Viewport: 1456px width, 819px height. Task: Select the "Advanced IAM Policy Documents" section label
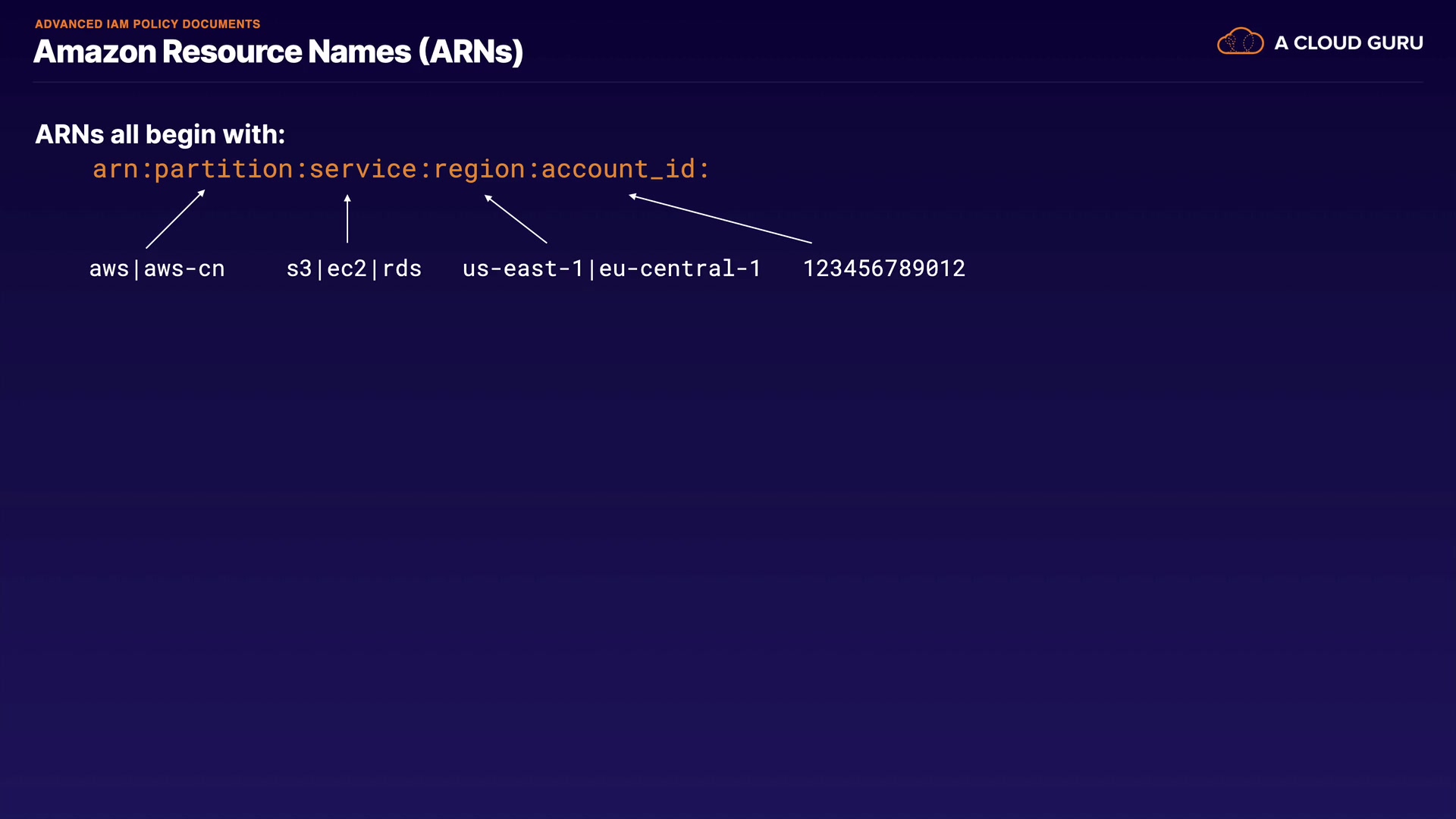pos(147,24)
